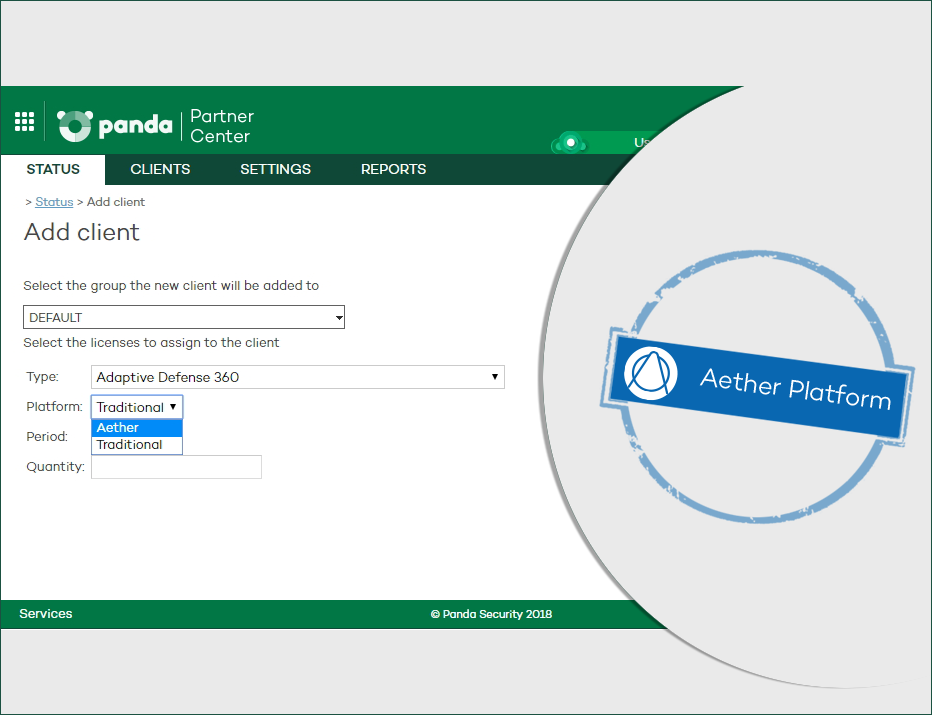Open the apps grid menu icon

pyautogui.click(x=24, y=122)
